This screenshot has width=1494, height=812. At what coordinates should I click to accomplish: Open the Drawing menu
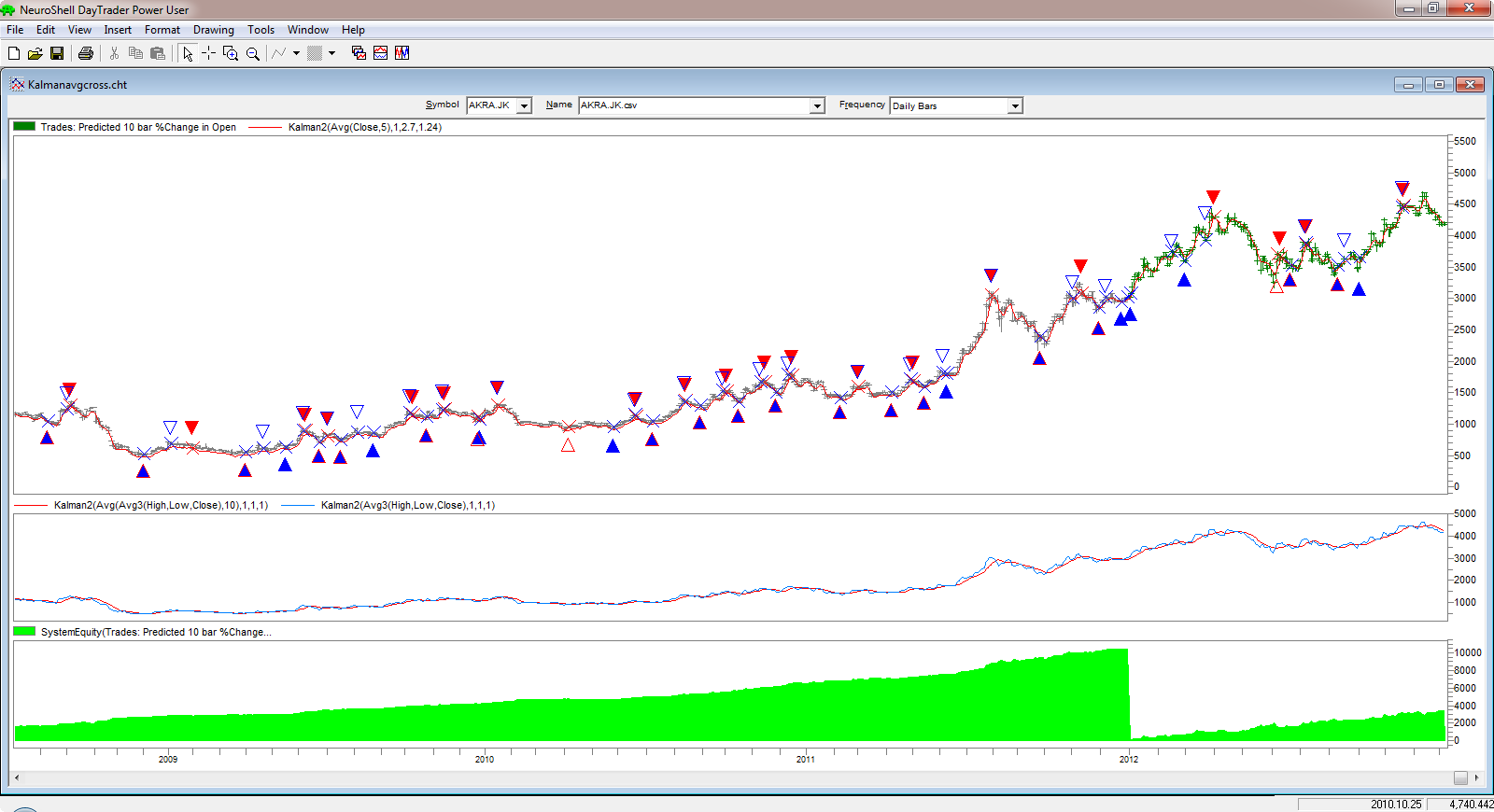click(214, 30)
